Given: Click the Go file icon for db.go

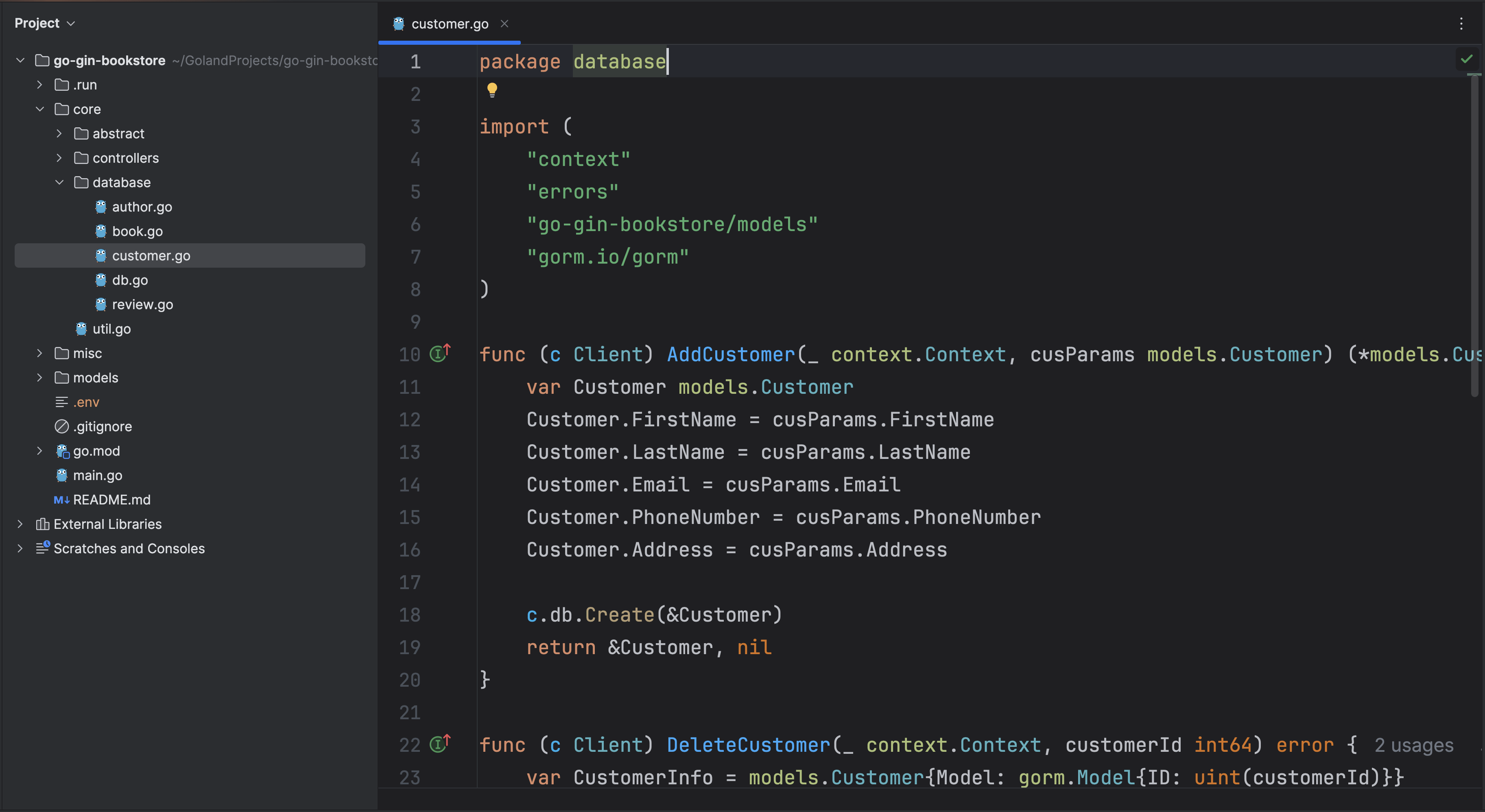Looking at the screenshot, I should (100, 279).
